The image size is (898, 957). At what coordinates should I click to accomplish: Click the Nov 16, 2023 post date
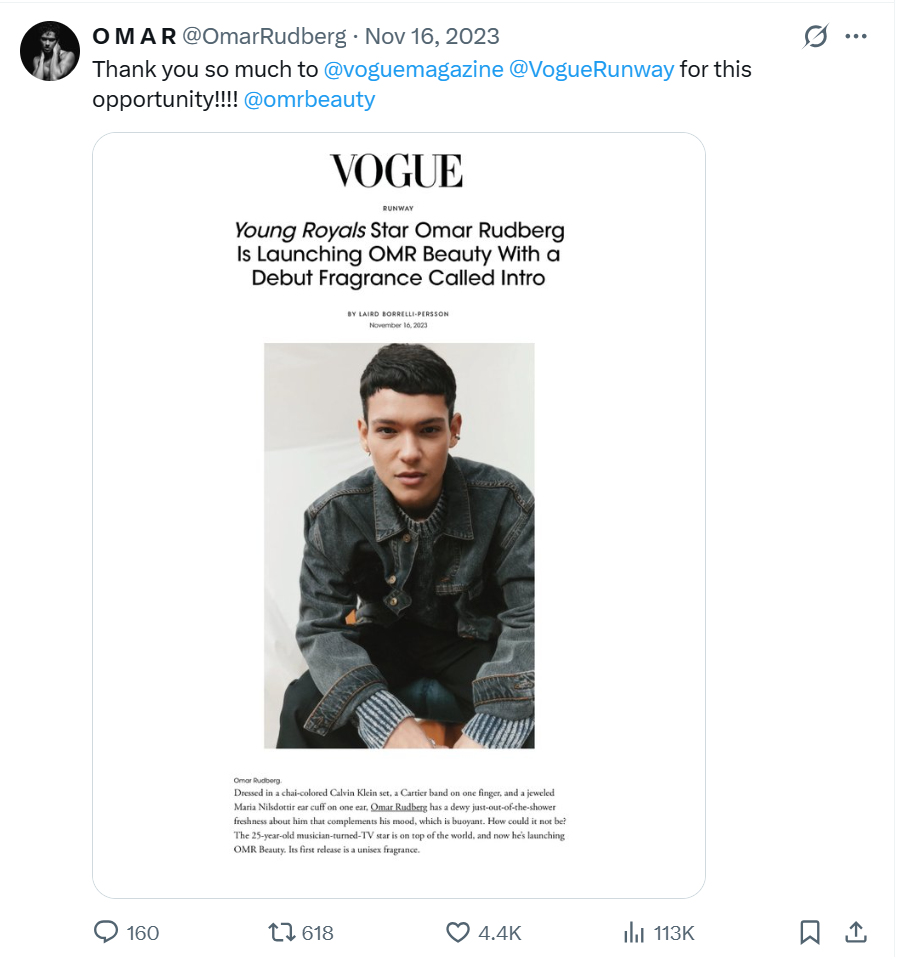pyautogui.click(x=432, y=37)
